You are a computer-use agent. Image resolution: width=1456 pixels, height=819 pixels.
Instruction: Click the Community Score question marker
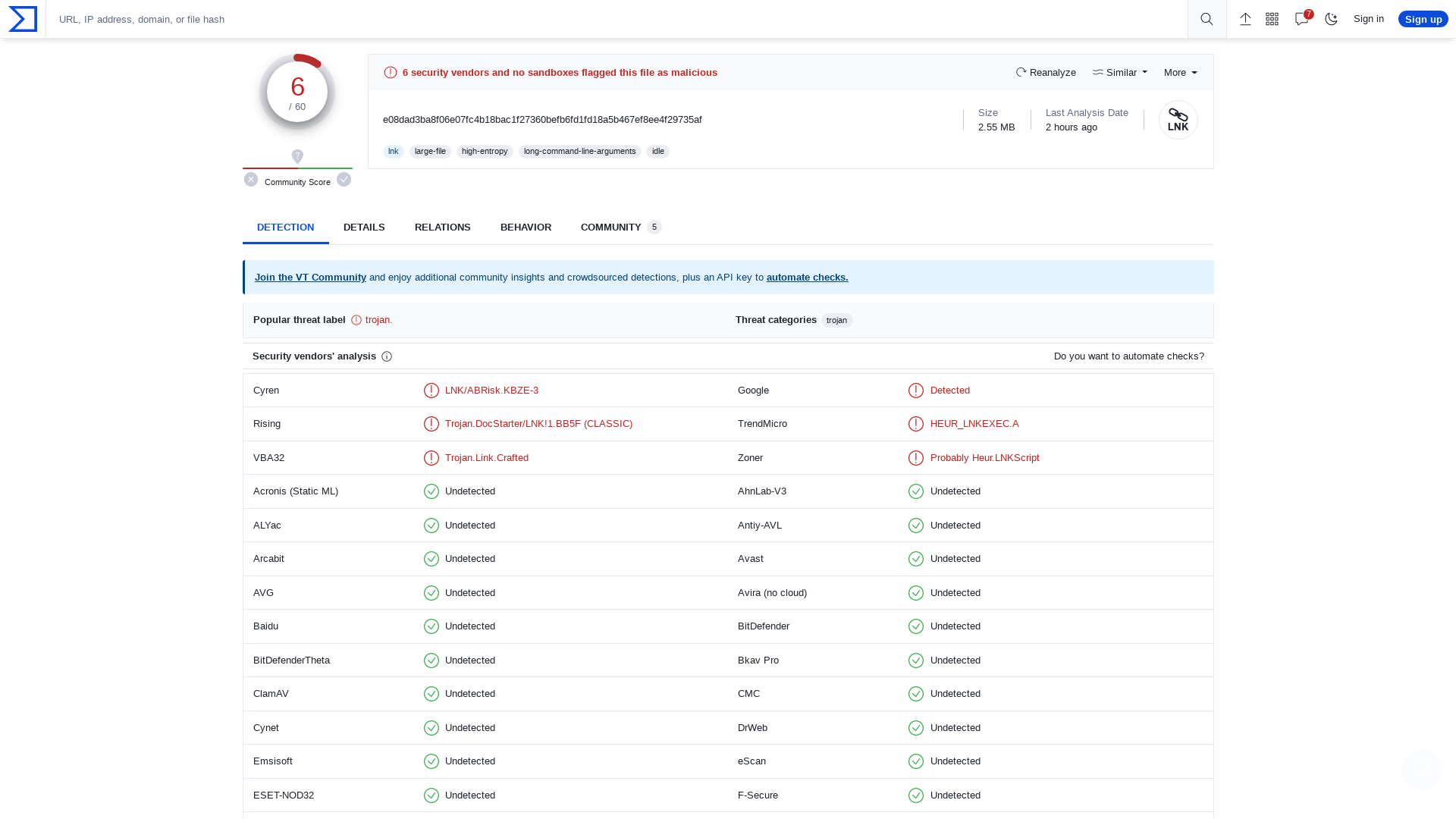click(x=297, y=156)
